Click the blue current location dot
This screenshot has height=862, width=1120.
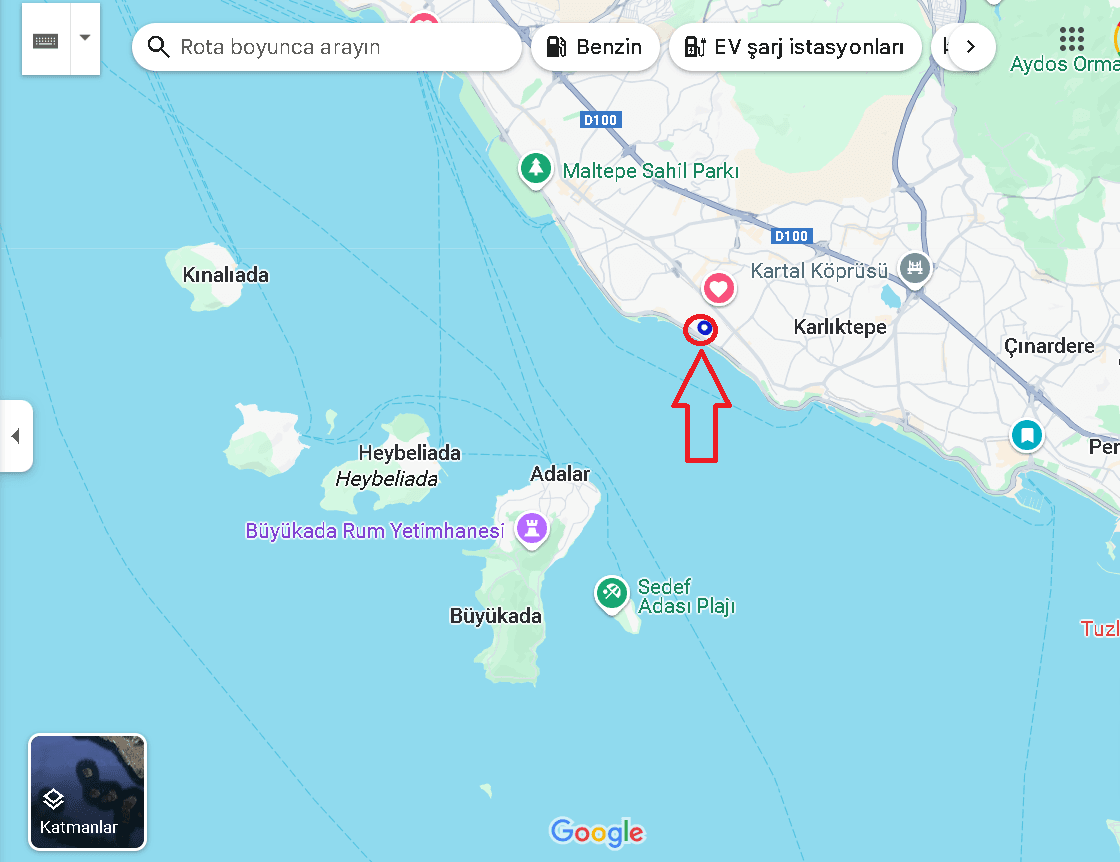click(x=704, y=329)
